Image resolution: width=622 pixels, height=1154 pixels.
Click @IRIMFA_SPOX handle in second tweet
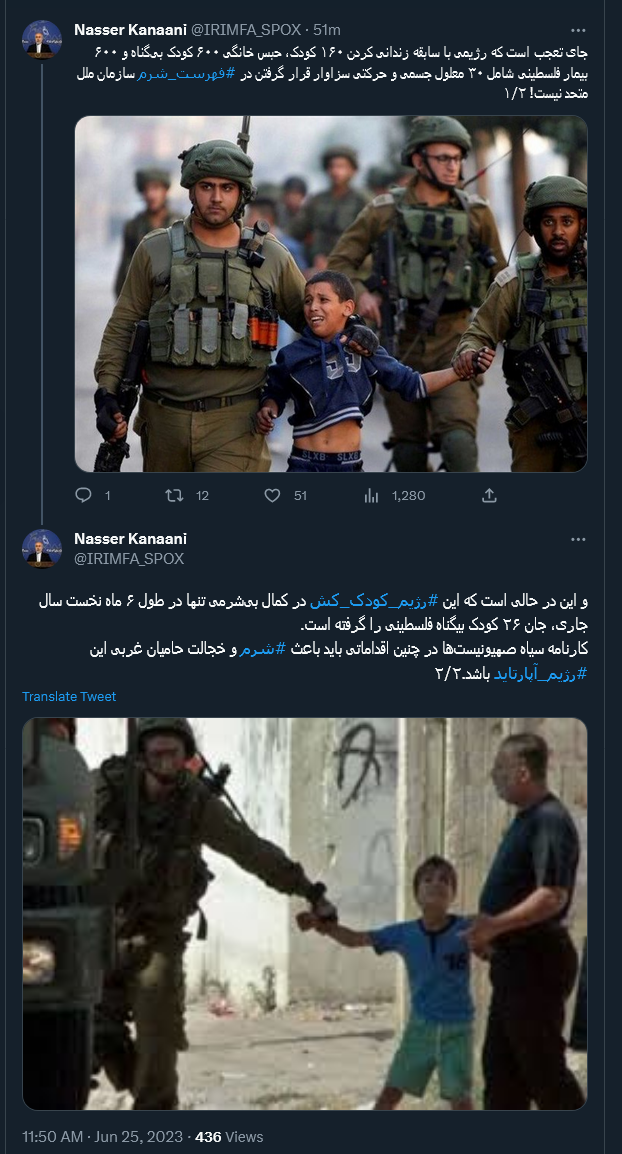tap(129, 558)
